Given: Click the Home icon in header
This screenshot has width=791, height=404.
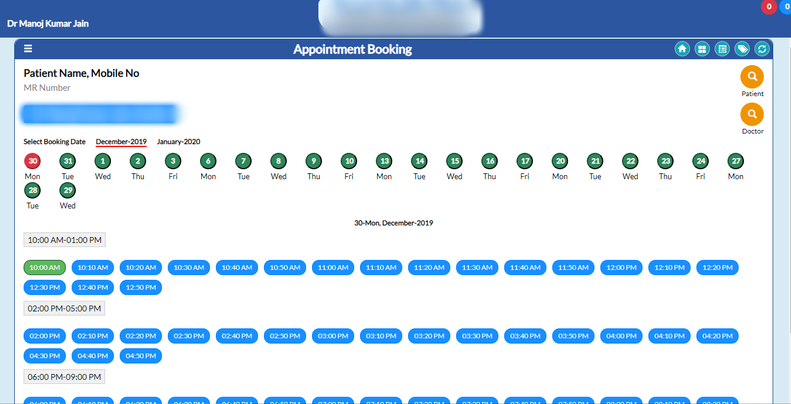Looking at the screenshot, I should (681, 49).
